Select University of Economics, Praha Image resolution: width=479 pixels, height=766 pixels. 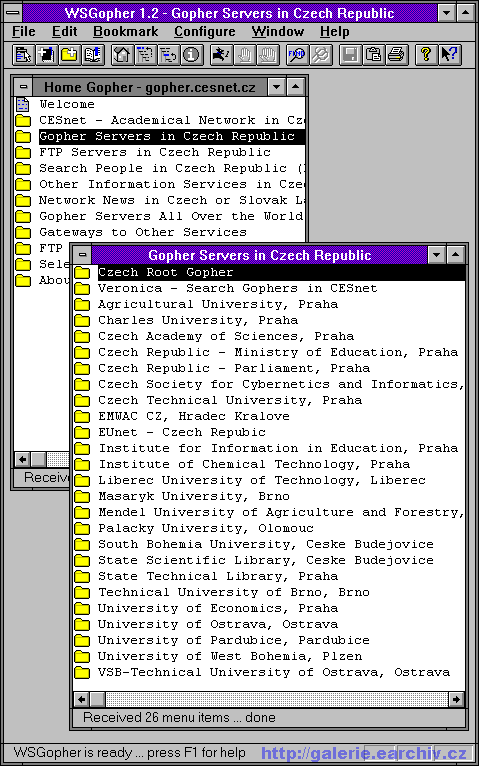coord(218,608)
